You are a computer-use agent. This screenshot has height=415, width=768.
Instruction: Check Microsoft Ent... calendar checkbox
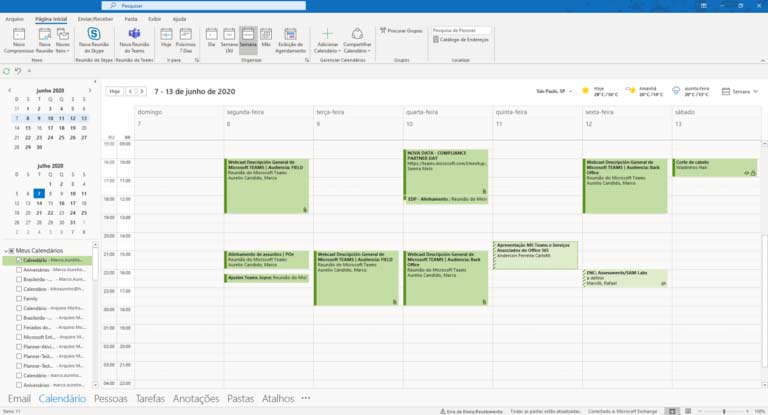click(19, 337)
